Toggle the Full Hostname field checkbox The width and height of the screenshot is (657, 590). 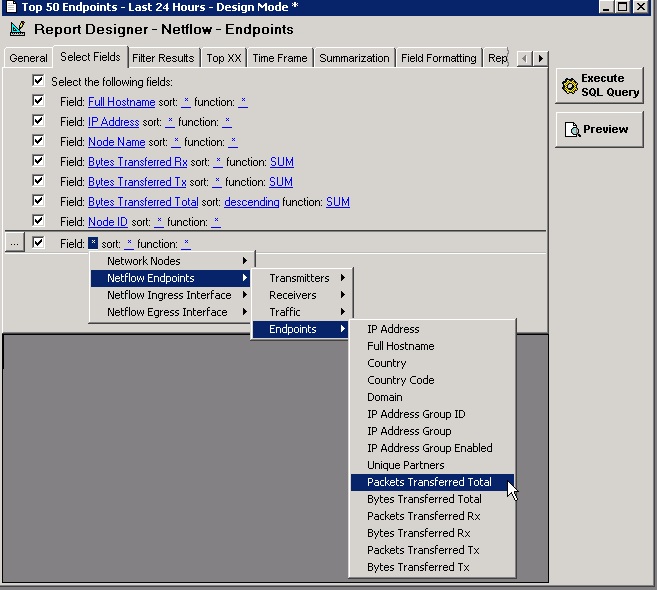(38, 101)
